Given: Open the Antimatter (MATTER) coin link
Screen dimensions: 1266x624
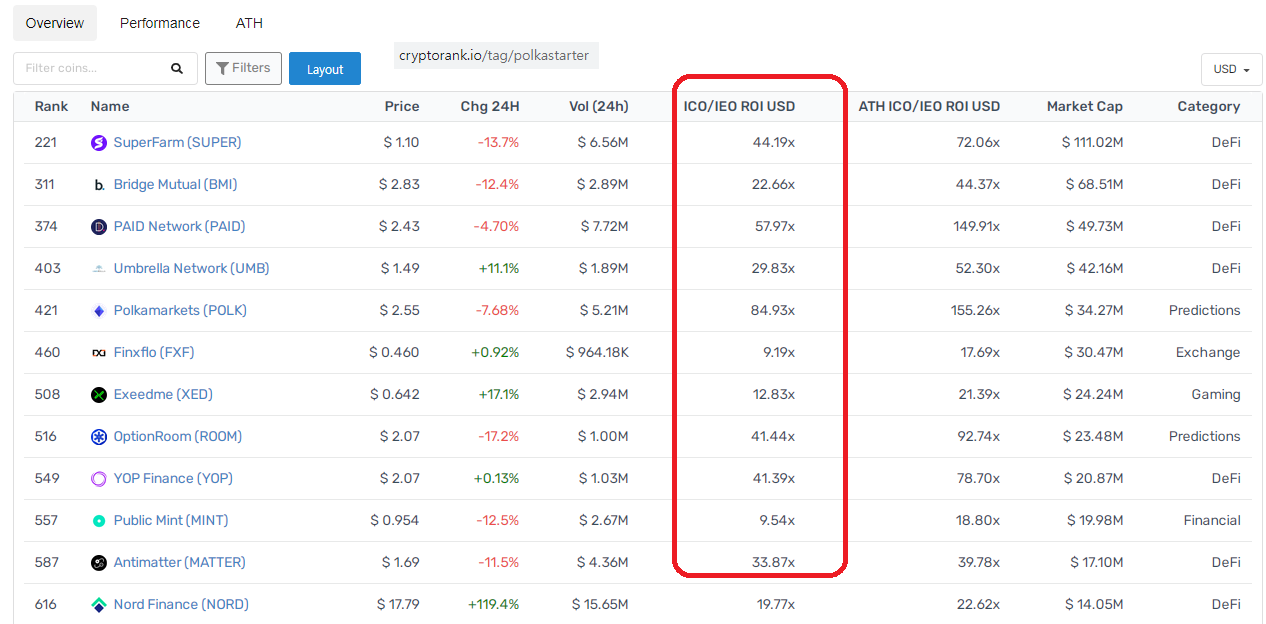Looking at the screenshot, I should pos(179,563).
